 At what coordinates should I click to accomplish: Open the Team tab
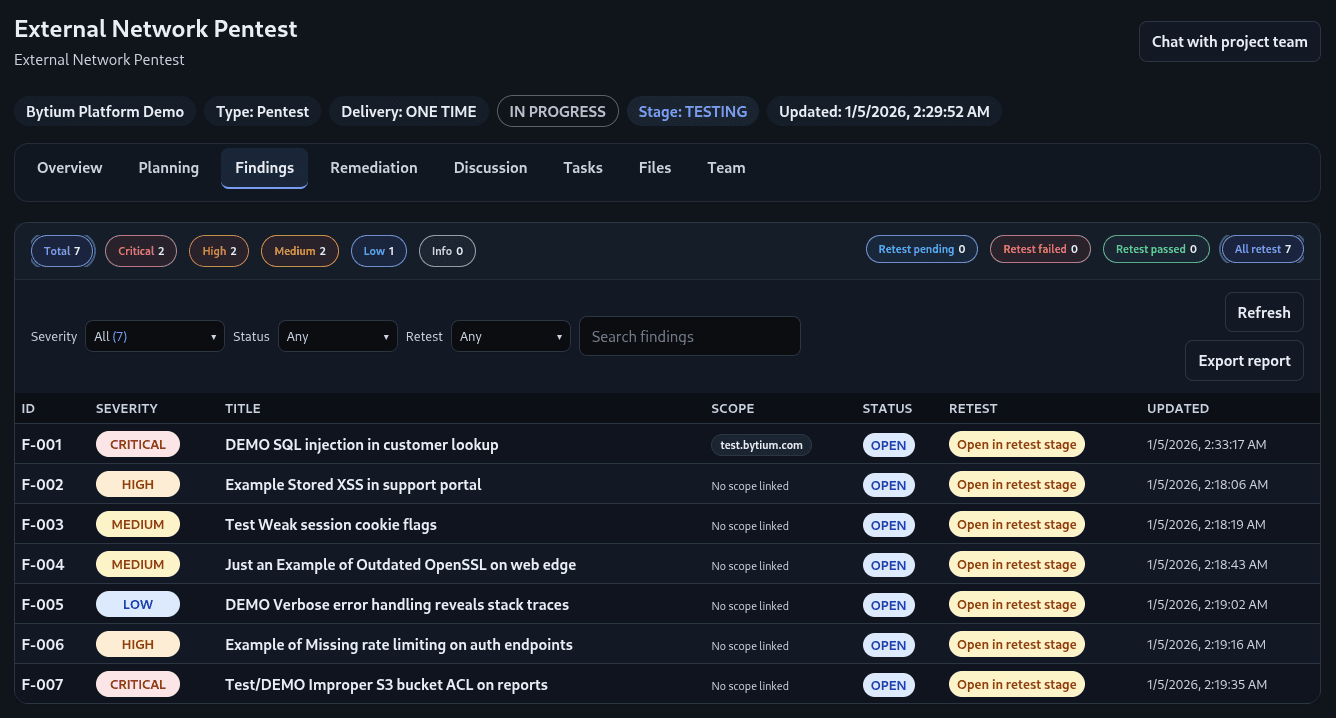tap(726, 167)
